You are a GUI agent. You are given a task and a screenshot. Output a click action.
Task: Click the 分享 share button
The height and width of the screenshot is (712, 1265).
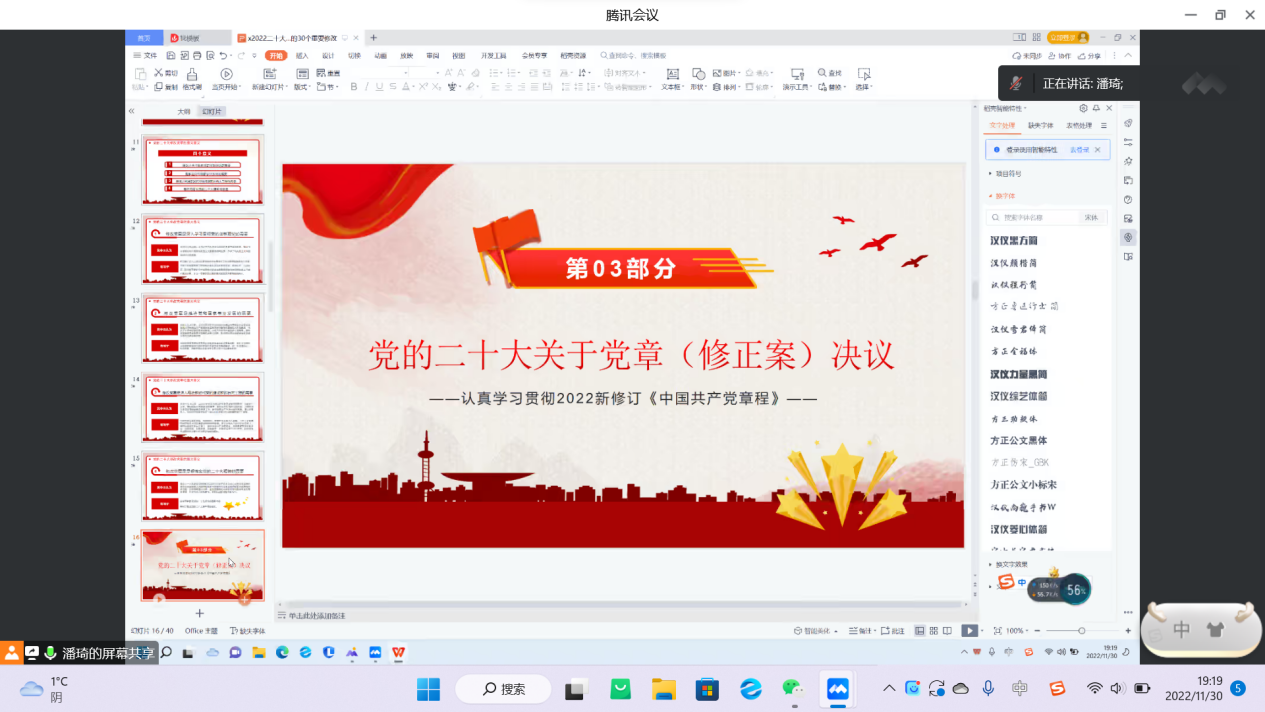point(1091,56)
